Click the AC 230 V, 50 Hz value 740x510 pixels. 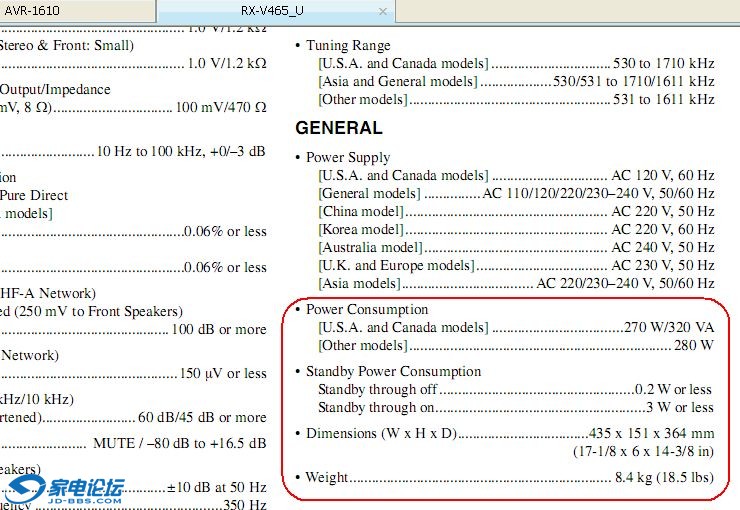663,265
